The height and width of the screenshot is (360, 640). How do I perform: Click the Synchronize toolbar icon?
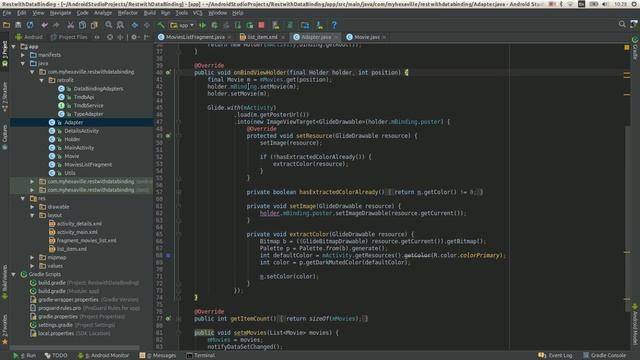point(30,25)
